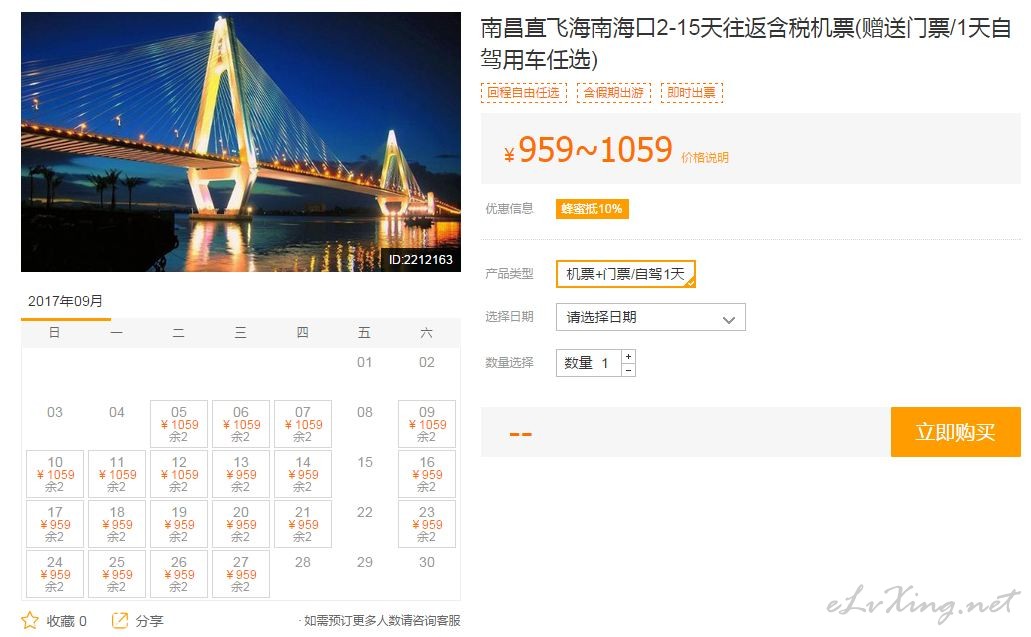Click the share arrow icon
This screenshot has width=1031, height=637.
click(x=120, y=620)
